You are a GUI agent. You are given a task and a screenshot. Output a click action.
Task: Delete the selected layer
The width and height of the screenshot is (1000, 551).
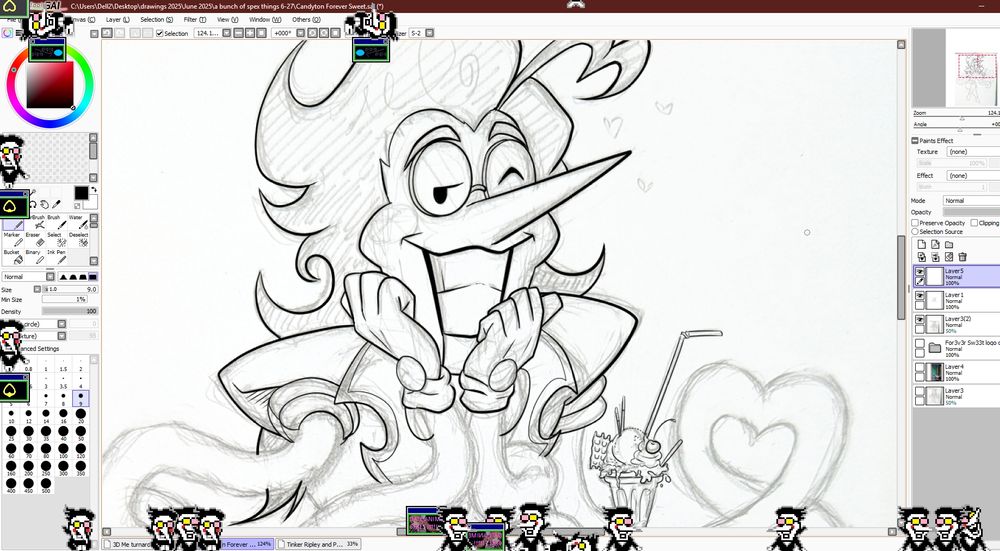point(962,257)
